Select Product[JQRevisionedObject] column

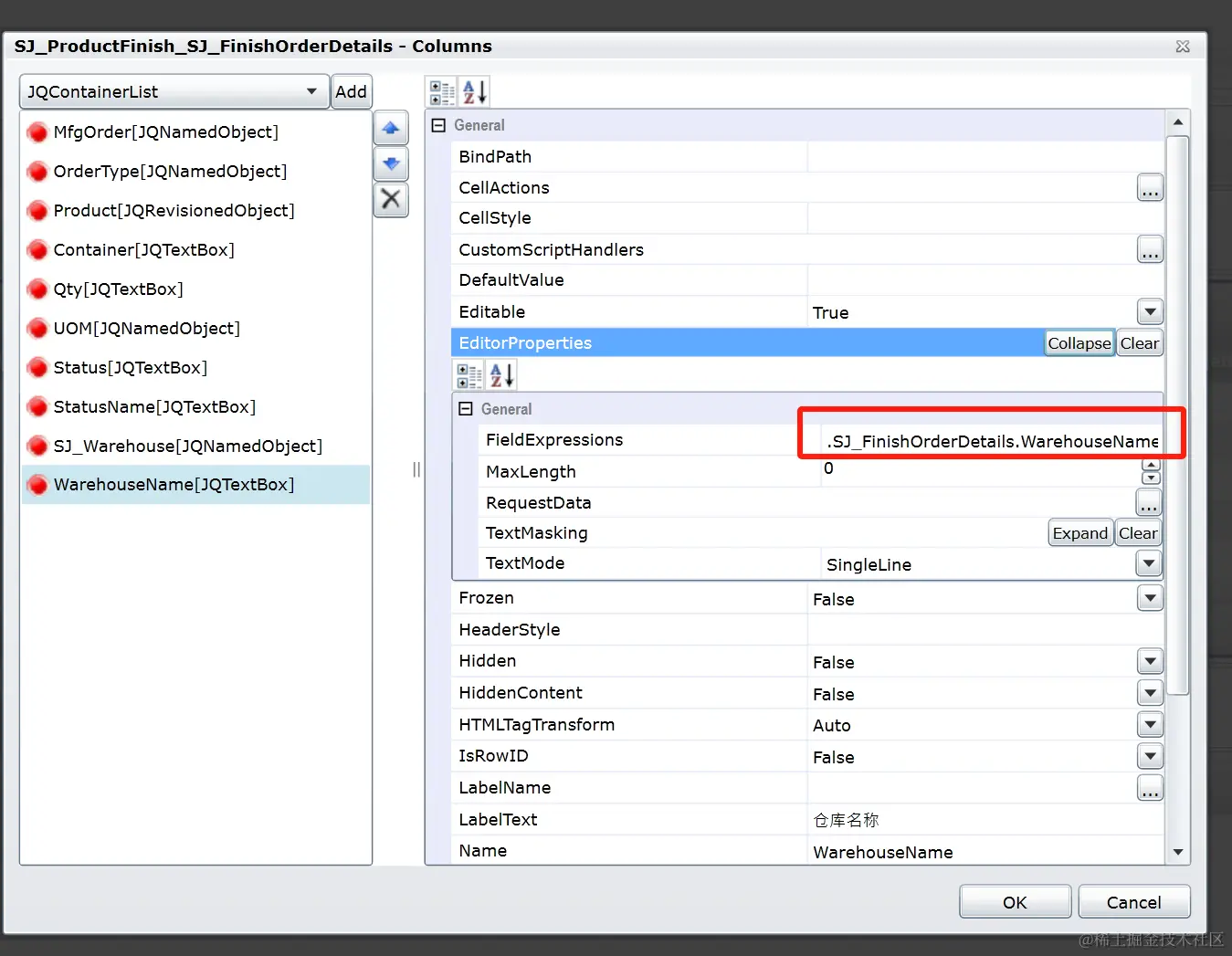[x=195, y=211]
